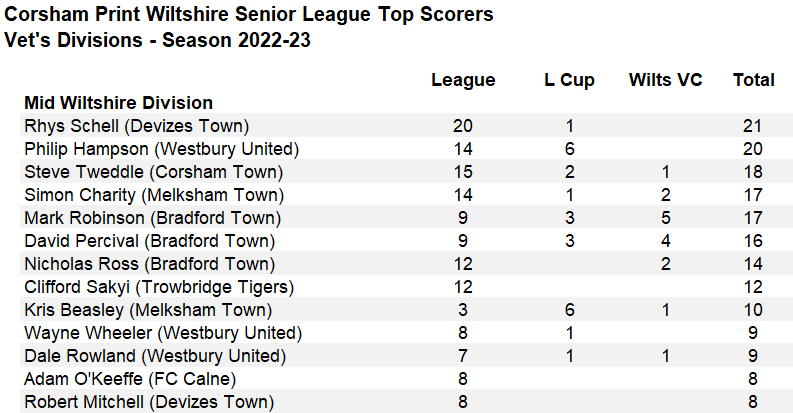
Task: Select Wayne Wheeler (Westbury United) row
Action: click(x=163, y=333)
